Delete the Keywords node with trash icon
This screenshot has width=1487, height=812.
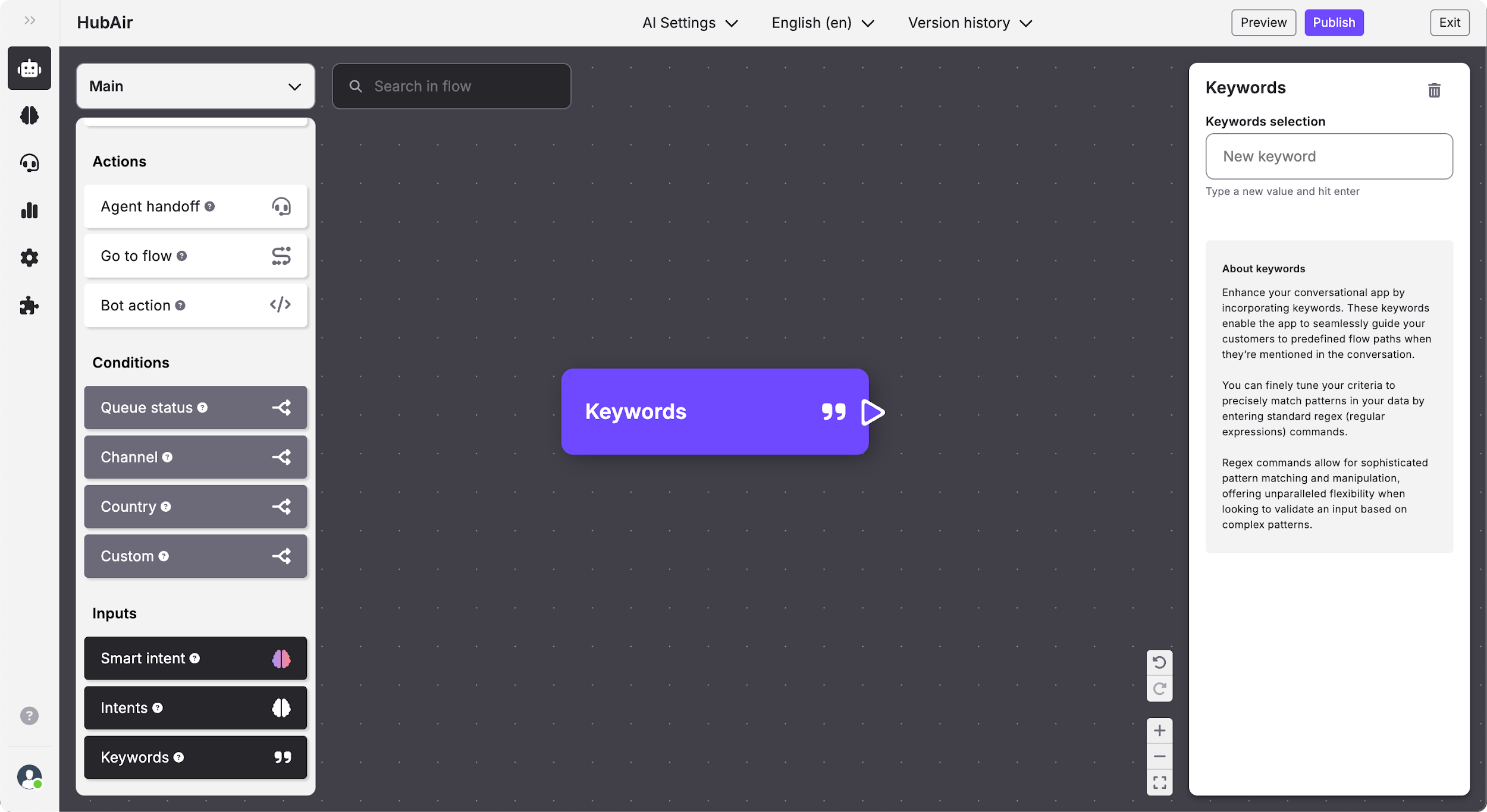click(1434, 90)
